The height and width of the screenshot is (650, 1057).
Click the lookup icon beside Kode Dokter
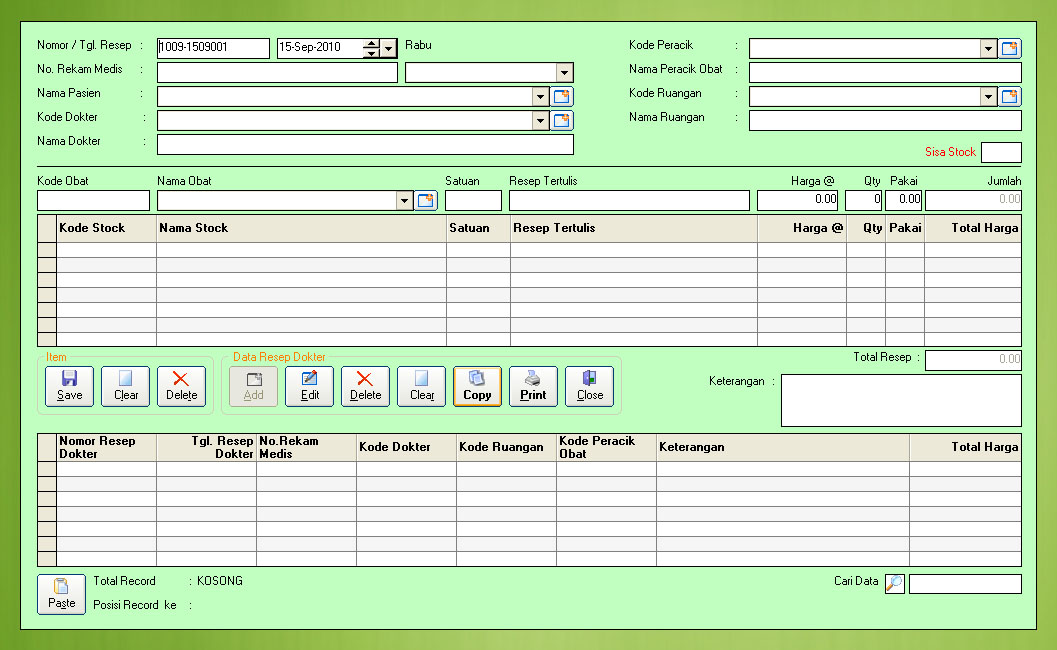tap(562, 121)
